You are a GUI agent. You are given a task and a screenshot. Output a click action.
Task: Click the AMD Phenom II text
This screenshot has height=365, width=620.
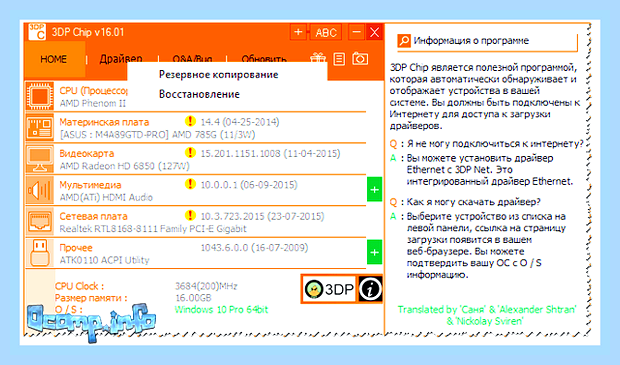pyautogui.click(x=93, y=103)
